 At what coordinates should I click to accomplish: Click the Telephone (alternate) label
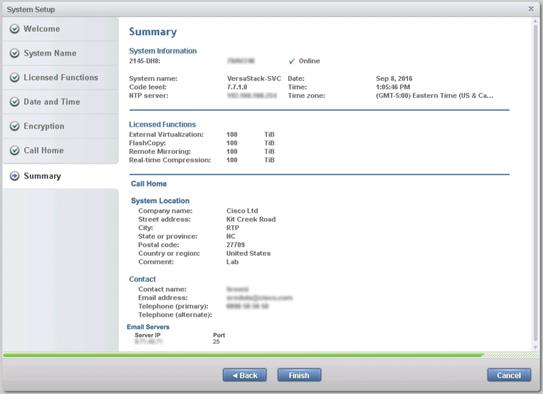pos(175,315)
